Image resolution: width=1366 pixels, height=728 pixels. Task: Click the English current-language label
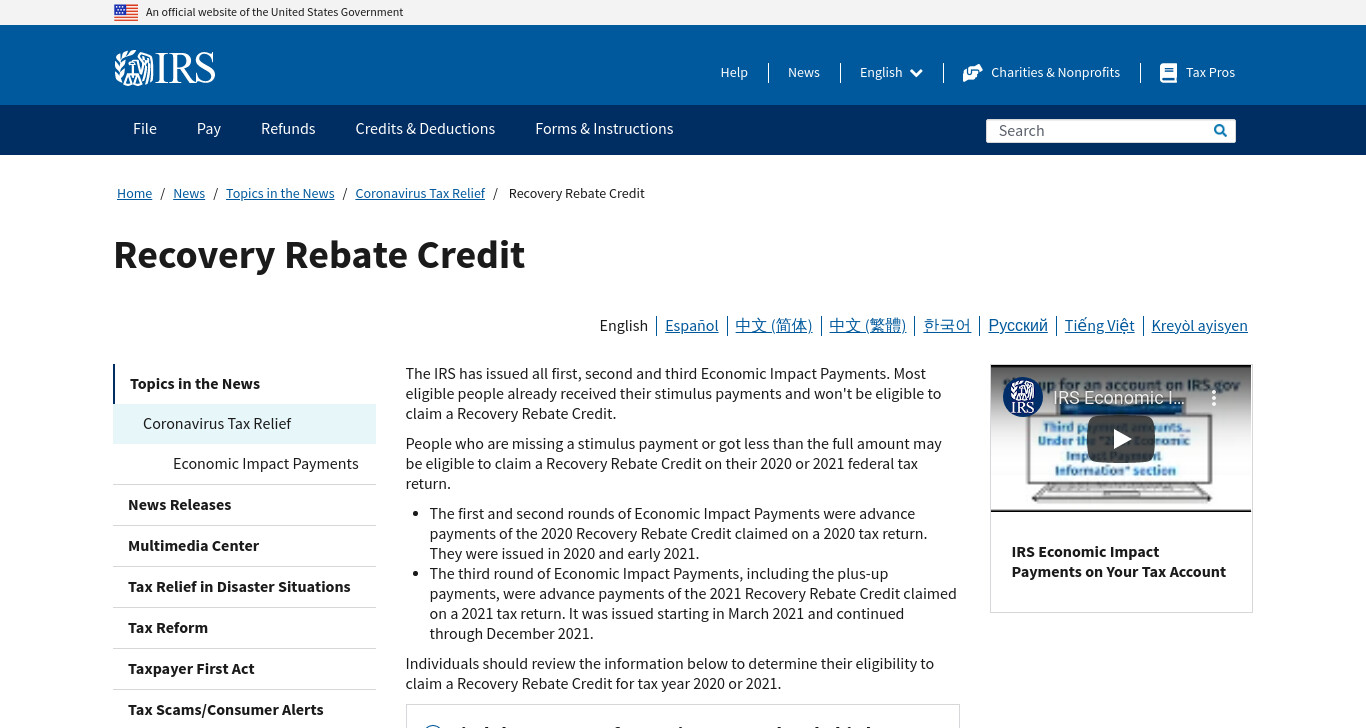click(624, 326)
